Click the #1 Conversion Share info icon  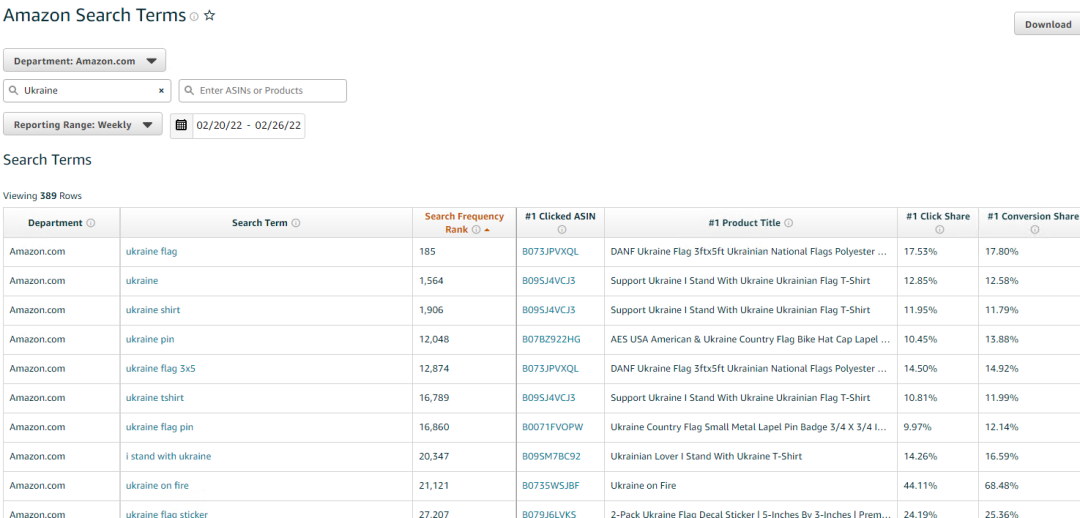[x=1035, y=230]
